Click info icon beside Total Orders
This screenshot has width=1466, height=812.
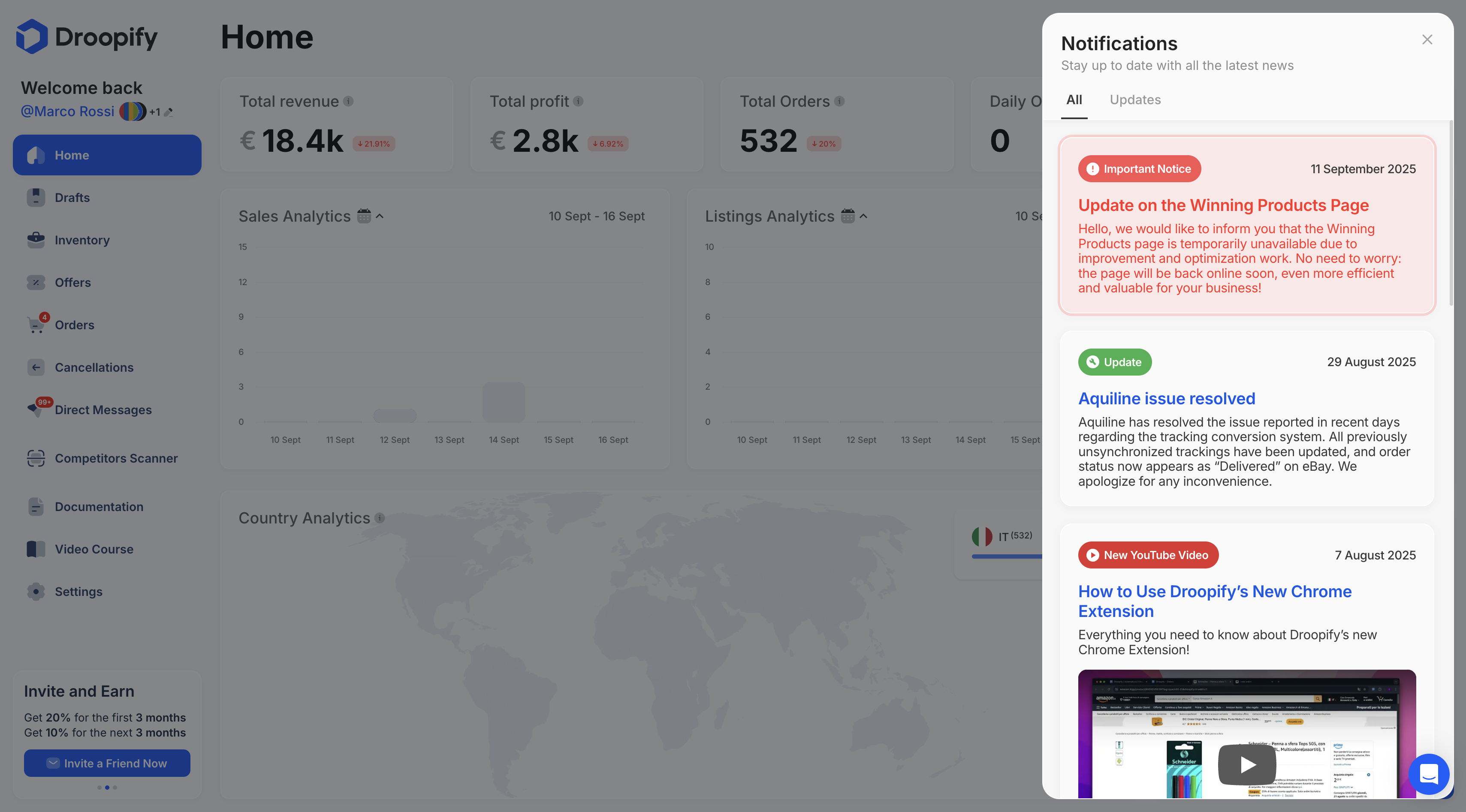(x=839, y=101)
